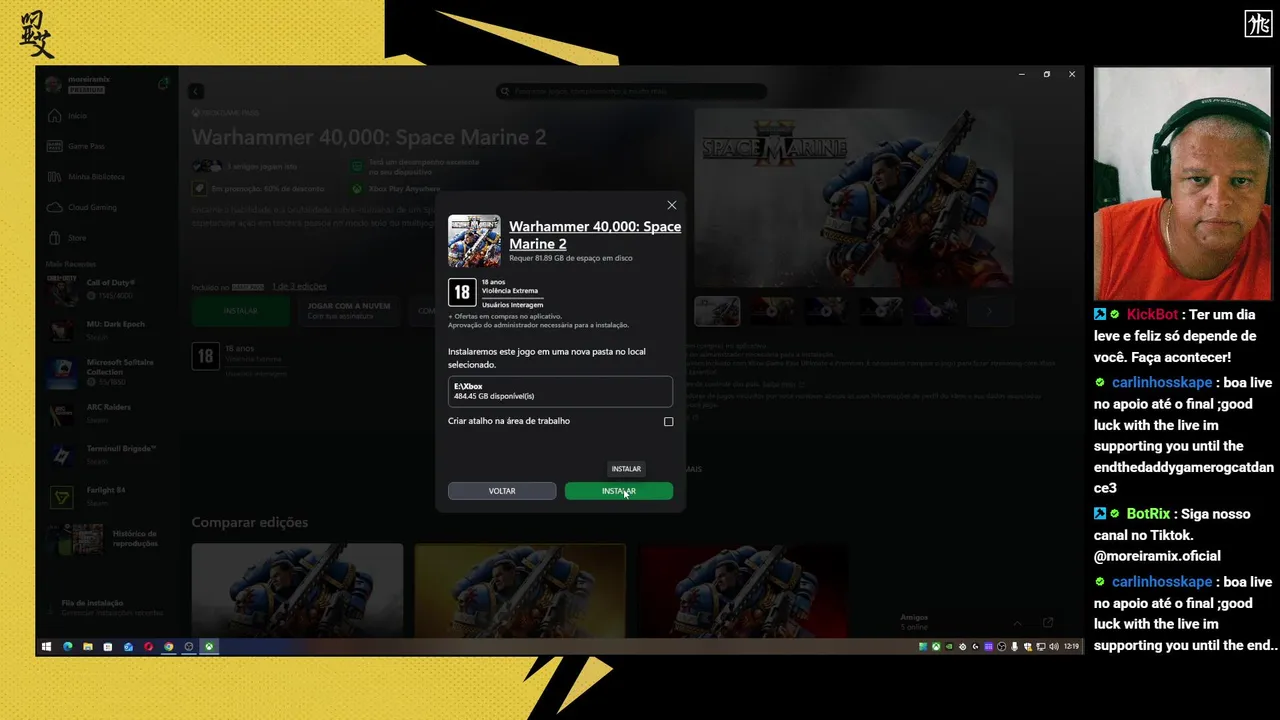Click the Xbox app search field

[631, 91]
